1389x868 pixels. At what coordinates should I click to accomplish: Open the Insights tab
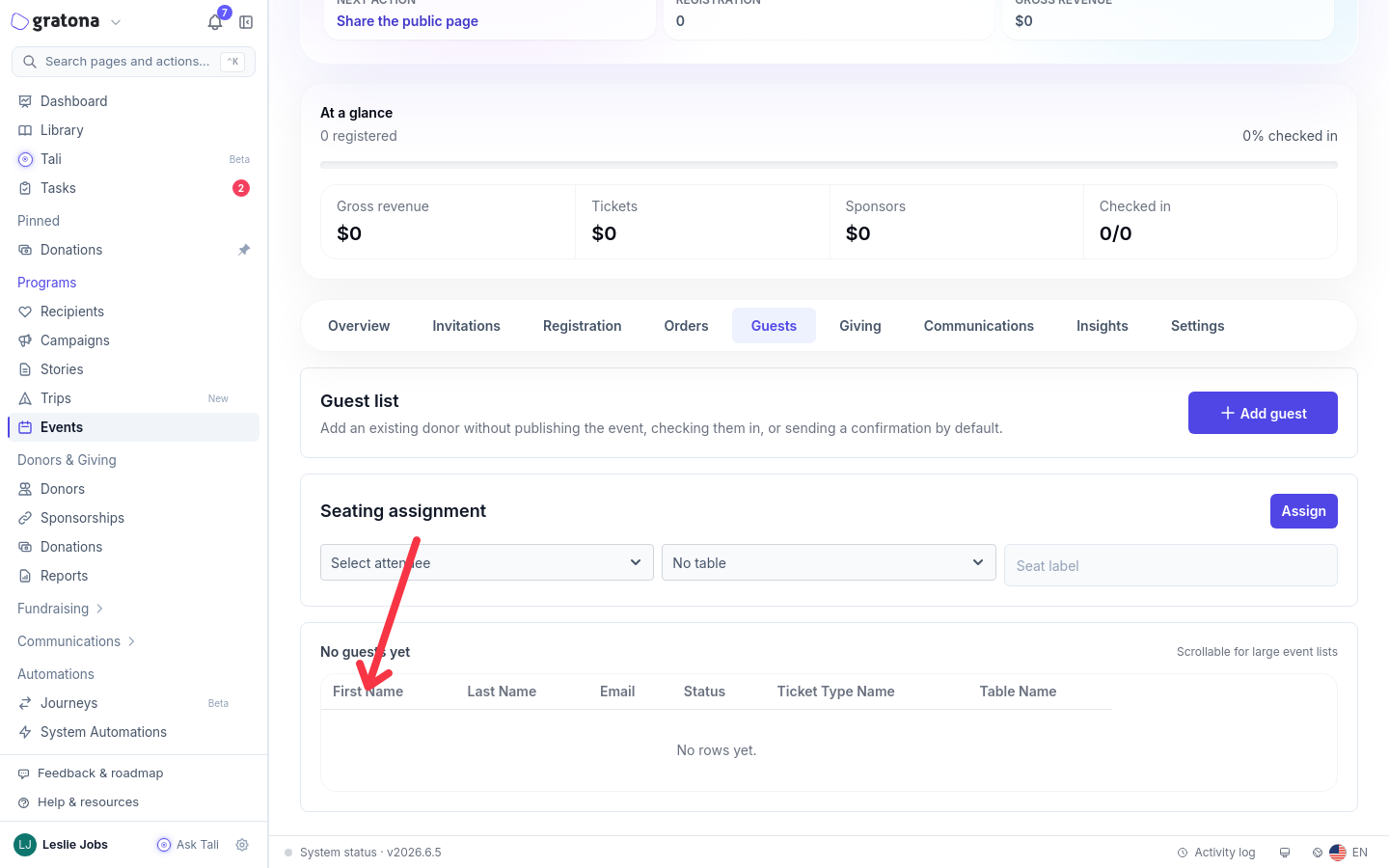tap(1102, 326)
